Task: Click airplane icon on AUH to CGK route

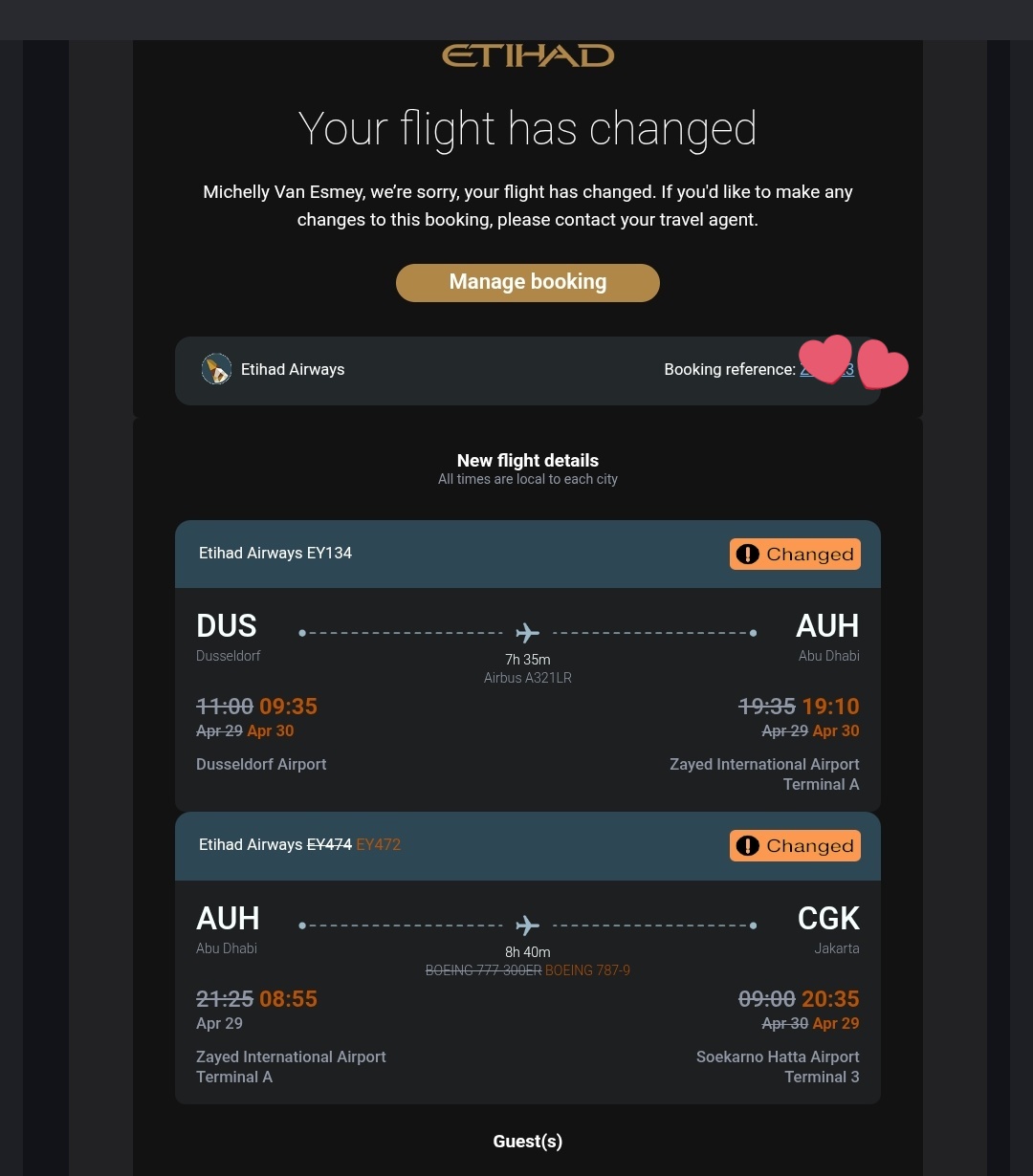Action: pos(527,926)
